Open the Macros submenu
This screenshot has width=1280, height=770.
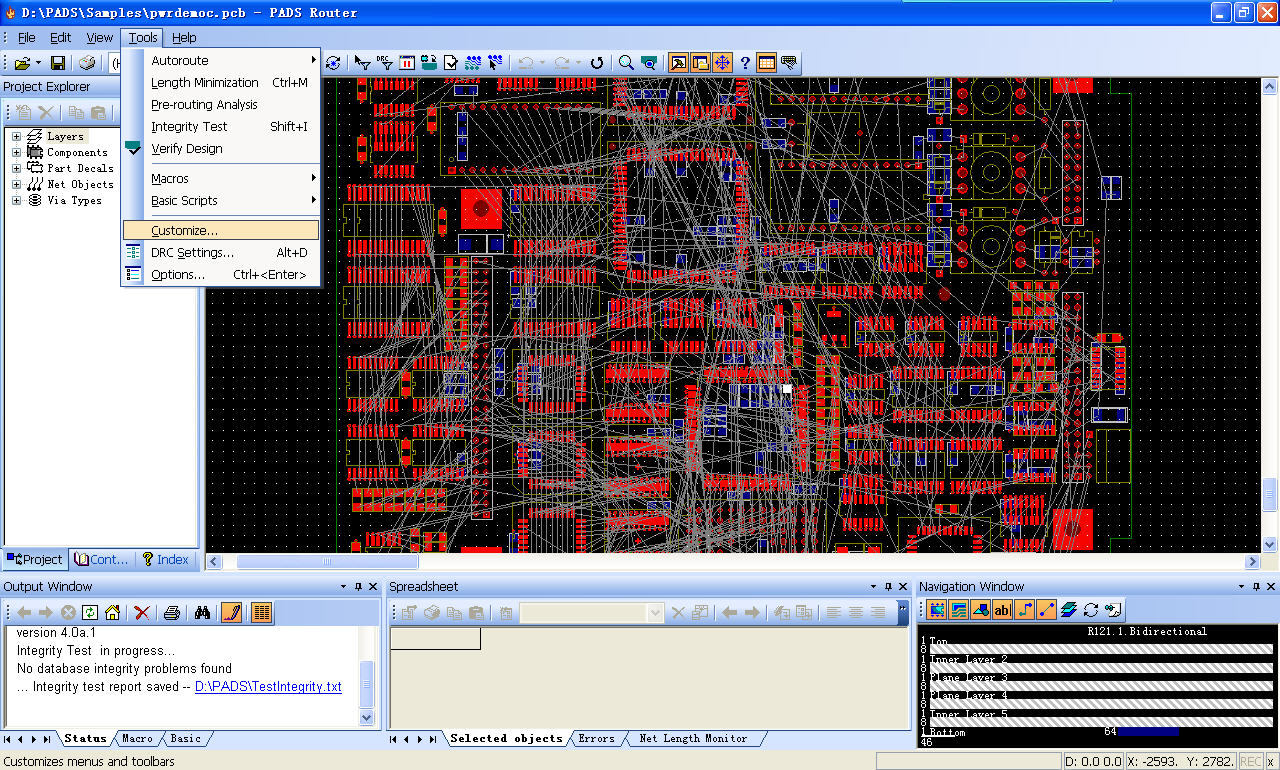[x=221, y=179]
